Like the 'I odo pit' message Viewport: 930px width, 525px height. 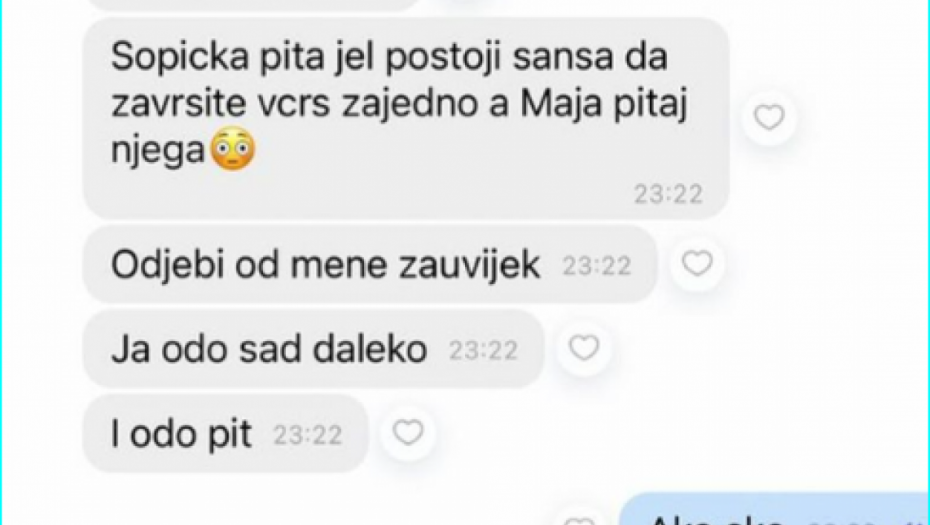coord(408,432)
